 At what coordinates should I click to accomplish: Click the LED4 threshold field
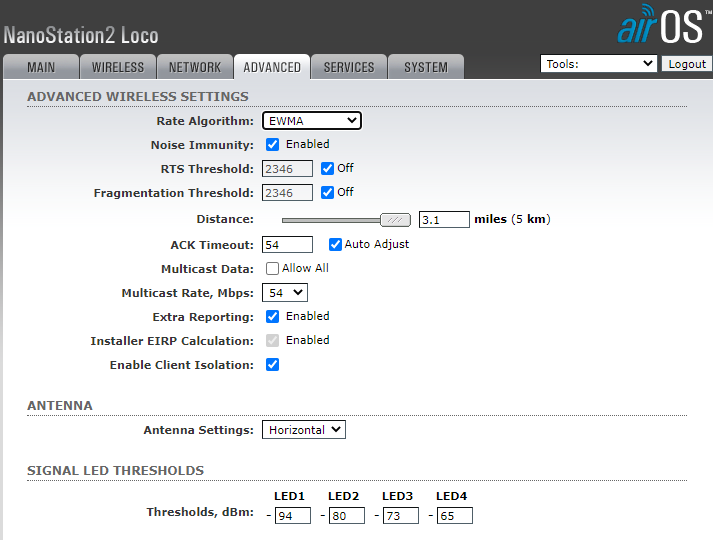(455, 516)
